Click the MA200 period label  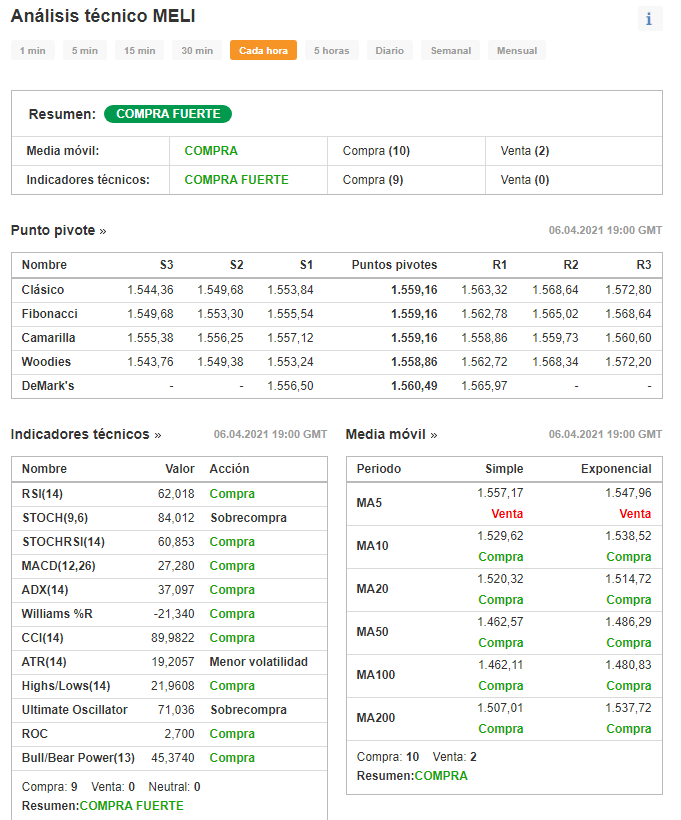click(x=376, y=718)
